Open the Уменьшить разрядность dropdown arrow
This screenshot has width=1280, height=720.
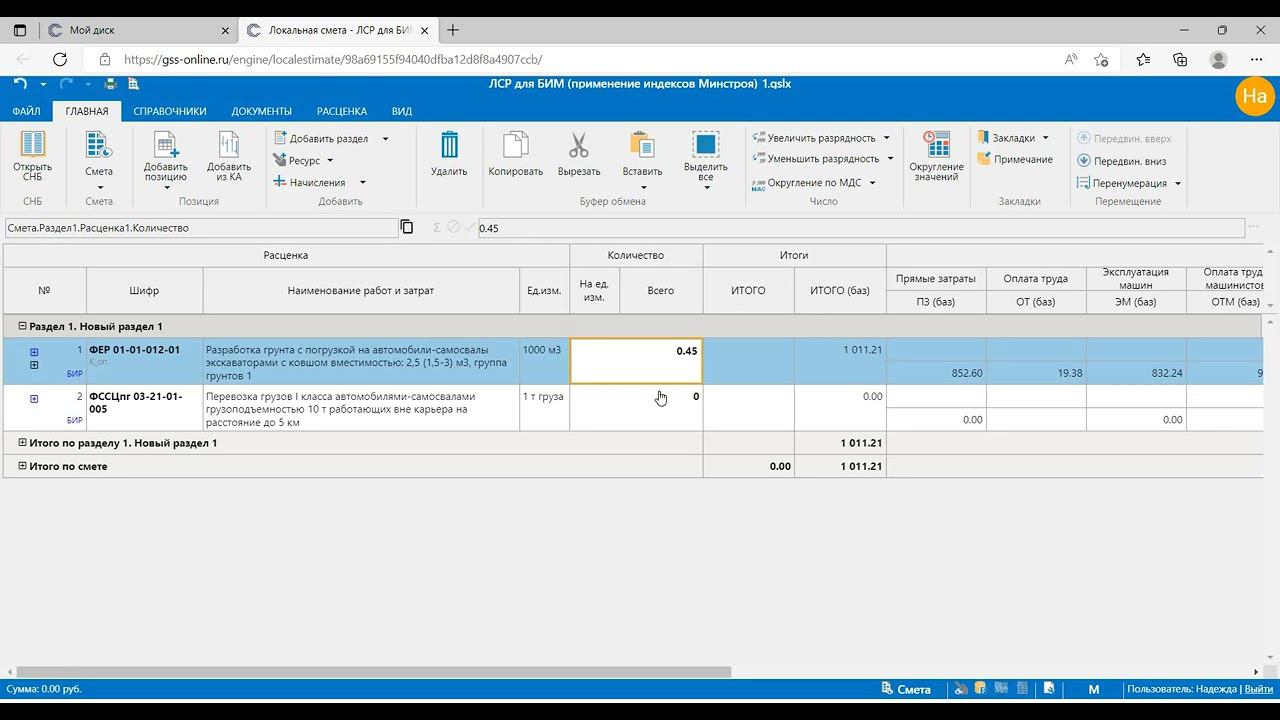pyautogui.click(x=890, y=159)
